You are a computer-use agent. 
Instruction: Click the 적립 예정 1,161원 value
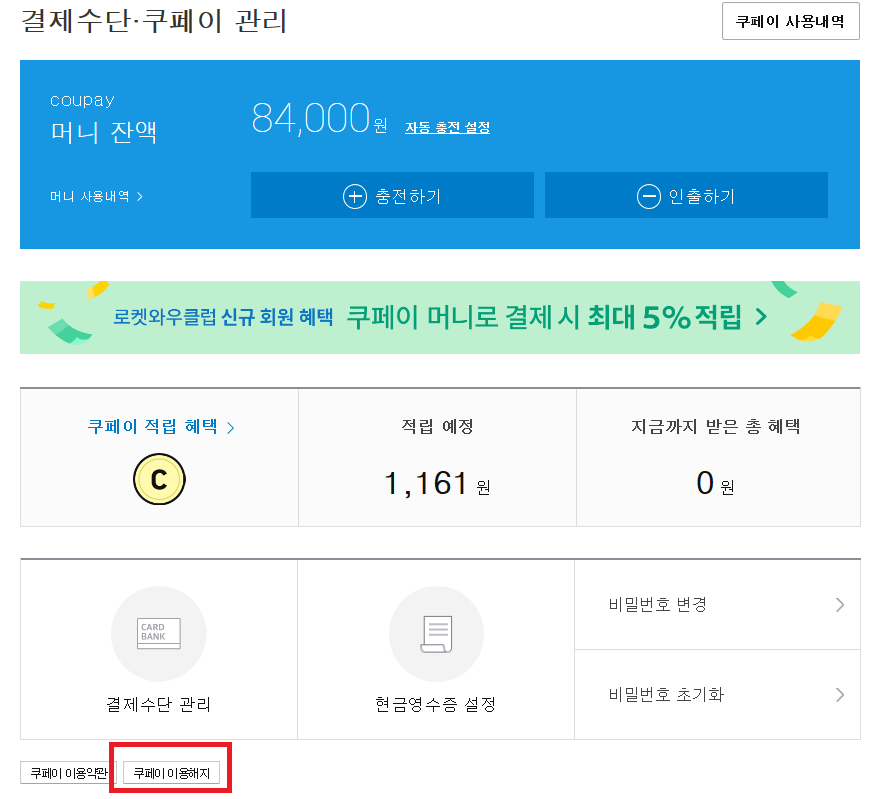point(437,483)
